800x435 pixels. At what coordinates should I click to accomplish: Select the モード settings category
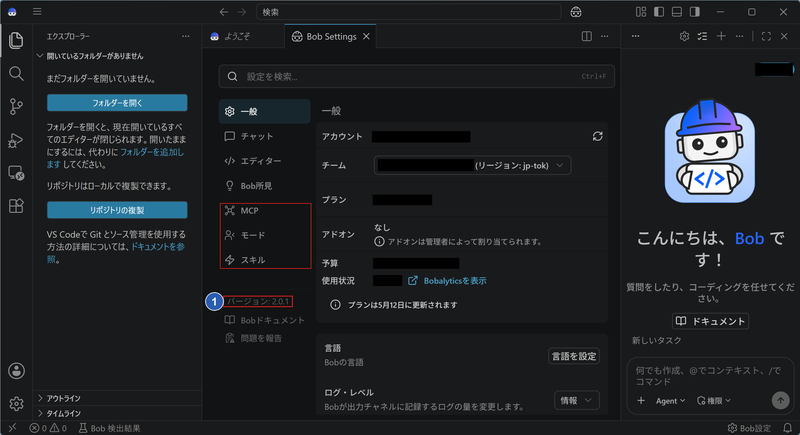[x=264, y=235]
